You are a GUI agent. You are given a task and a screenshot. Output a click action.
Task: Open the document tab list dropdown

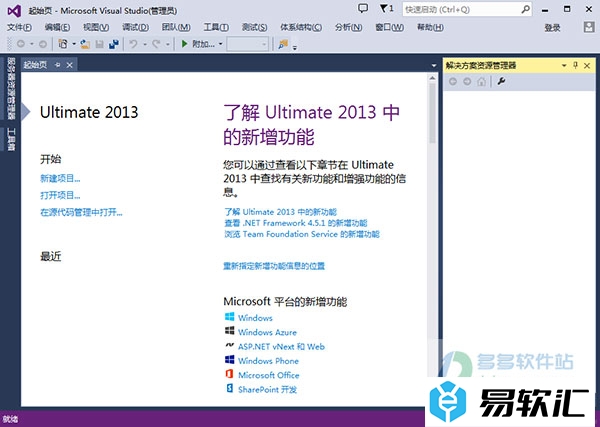tap(434, 65)
